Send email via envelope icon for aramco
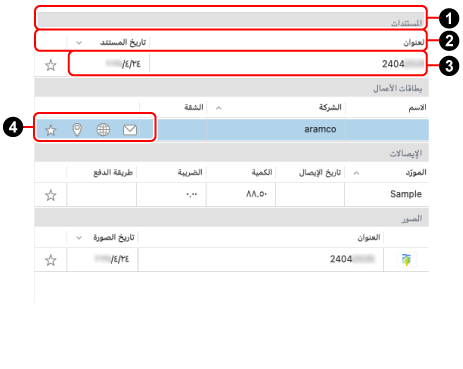The image size is (463, 369). pos(130,130)
